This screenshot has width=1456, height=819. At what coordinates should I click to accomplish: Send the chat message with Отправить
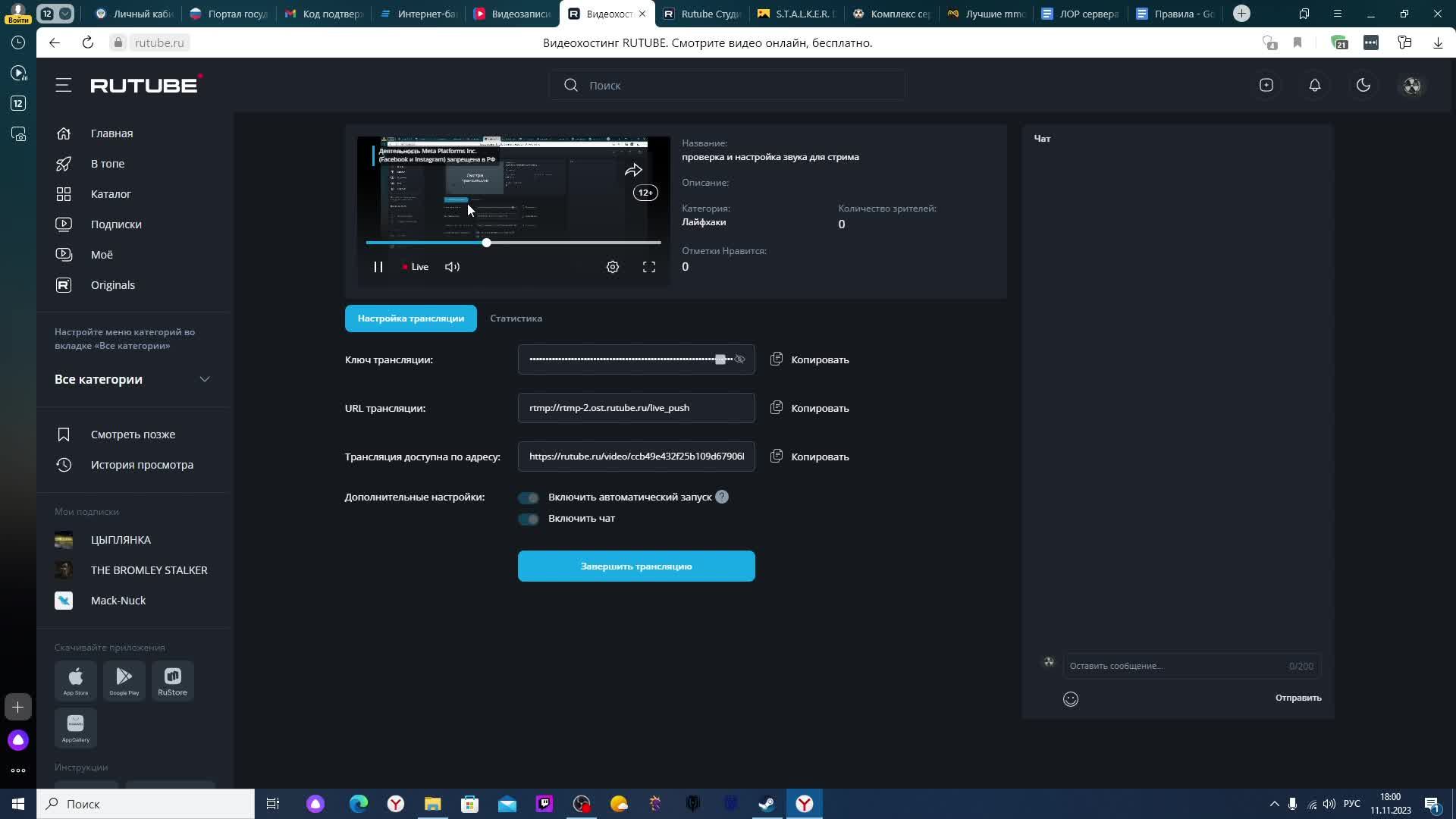pos(1298,698)
